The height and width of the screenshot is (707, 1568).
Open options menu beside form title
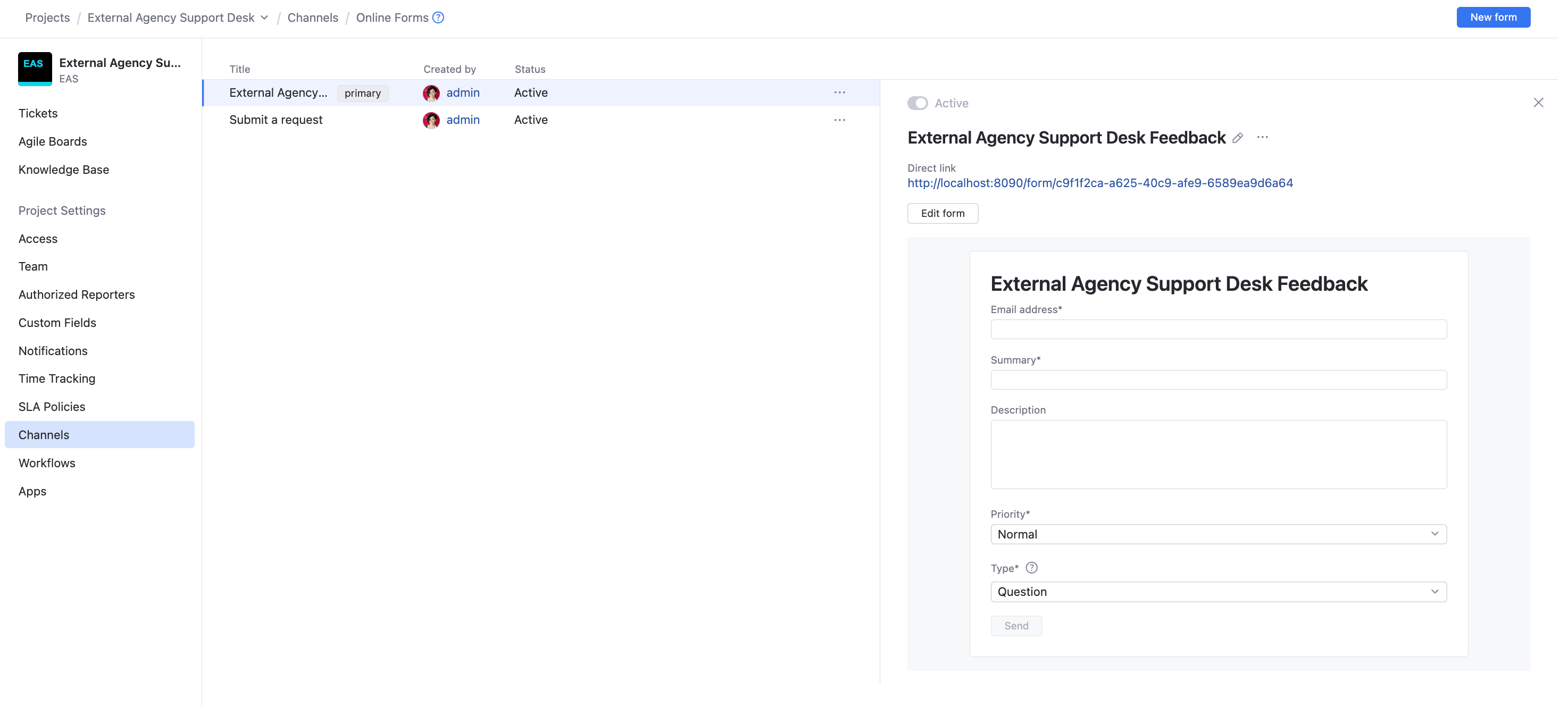click(x=1263, y=138)
